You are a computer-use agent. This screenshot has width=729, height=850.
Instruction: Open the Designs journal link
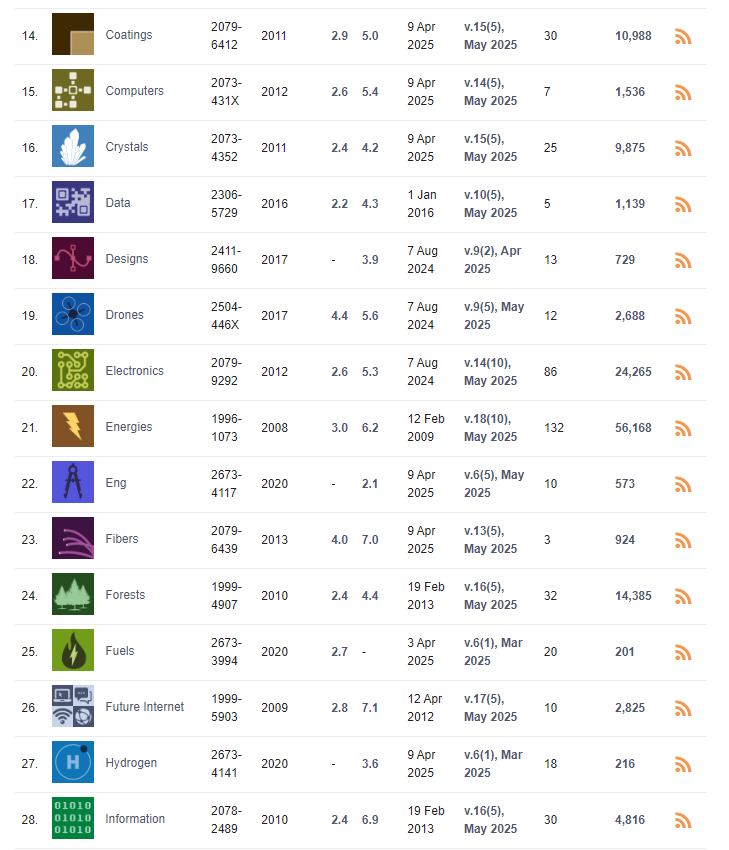coord(127,259)
